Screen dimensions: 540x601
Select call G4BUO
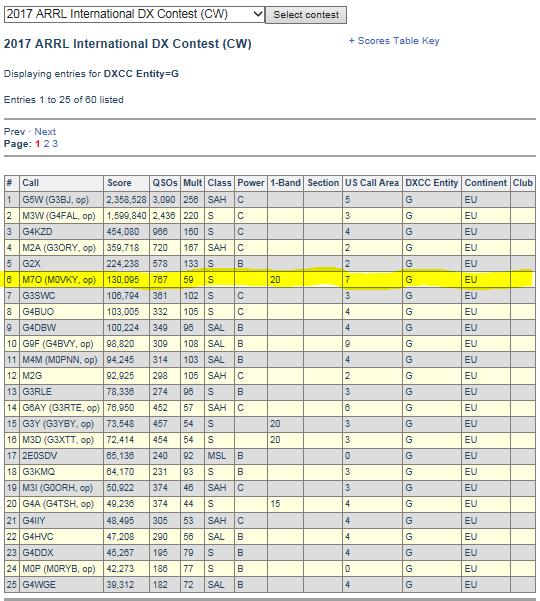pyautogui.click(x=38, y=312)
